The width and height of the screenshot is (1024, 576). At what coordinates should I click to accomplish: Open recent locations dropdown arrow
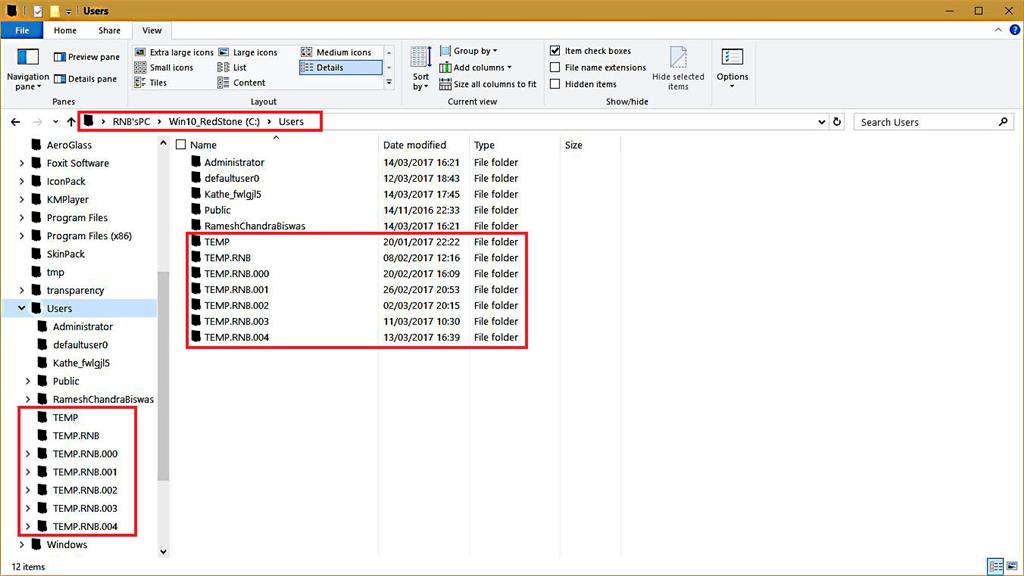56,122
